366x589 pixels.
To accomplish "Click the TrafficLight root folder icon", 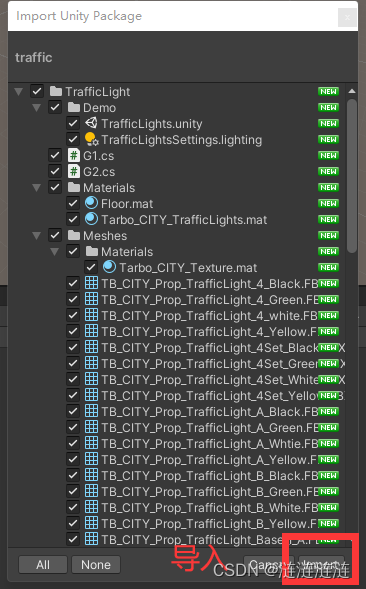I will [x=56, y=91].
